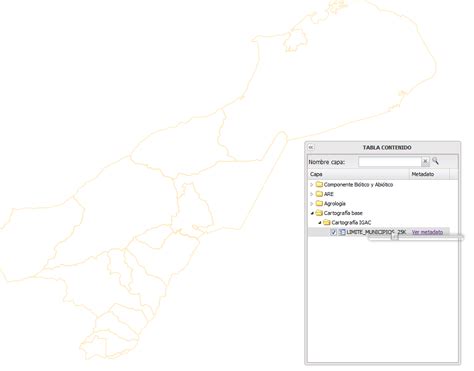
Task: Click the layer opacity slider handle
Action: 394,237
